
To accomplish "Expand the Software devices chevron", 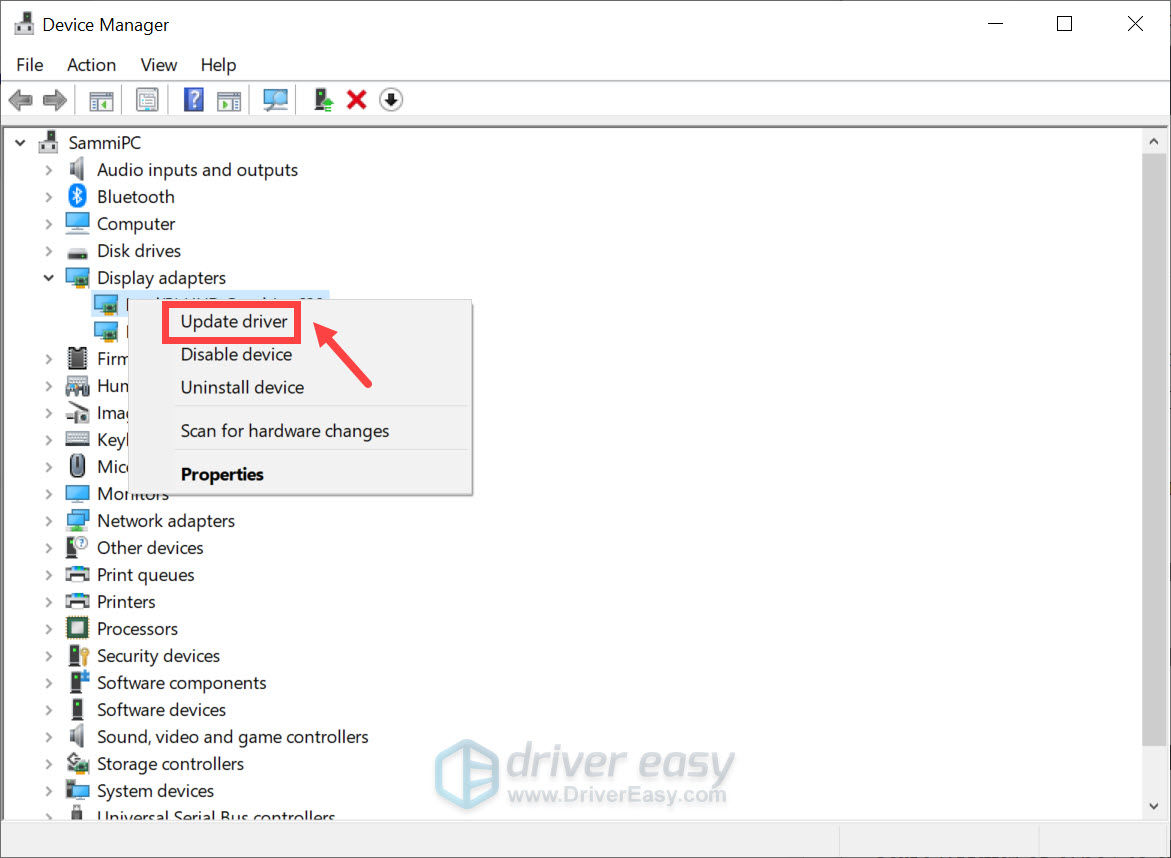I will 49,710.
